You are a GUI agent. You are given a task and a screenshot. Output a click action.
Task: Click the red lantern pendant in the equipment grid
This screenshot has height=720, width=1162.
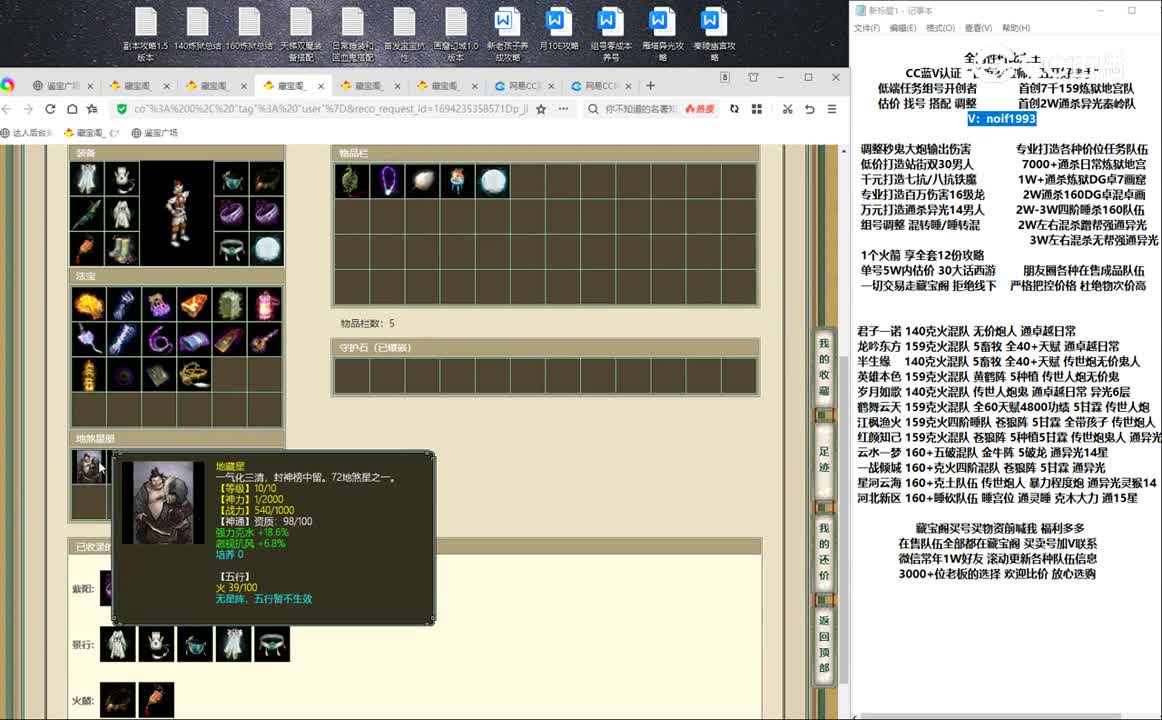click(87, 250)
